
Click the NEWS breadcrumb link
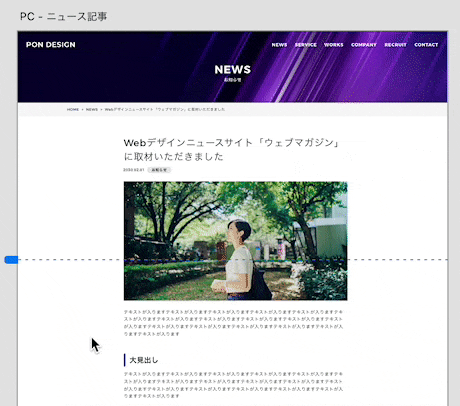click(92, 109)
